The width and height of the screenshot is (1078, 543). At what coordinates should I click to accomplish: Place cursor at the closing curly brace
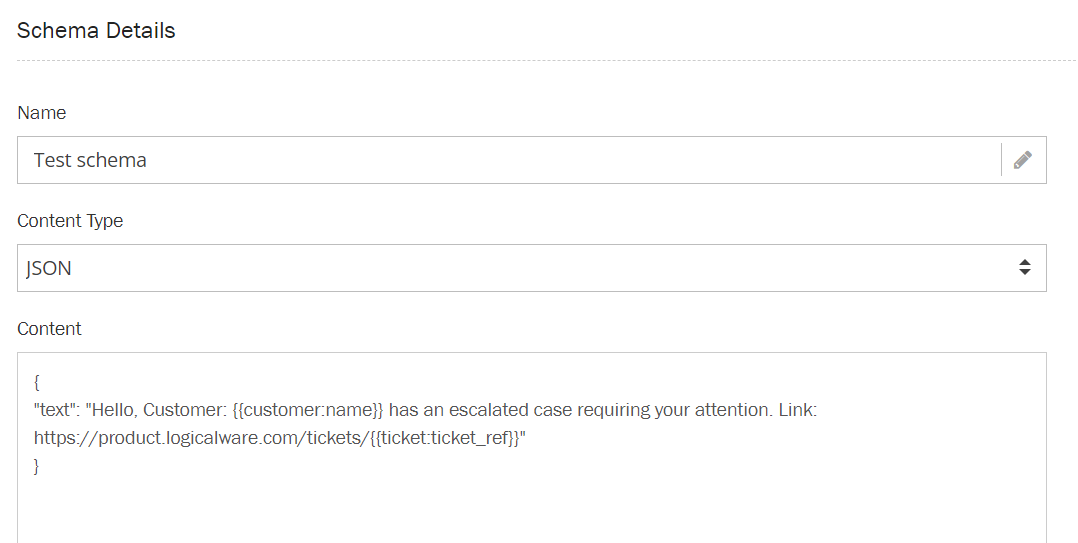pos(37,465)
